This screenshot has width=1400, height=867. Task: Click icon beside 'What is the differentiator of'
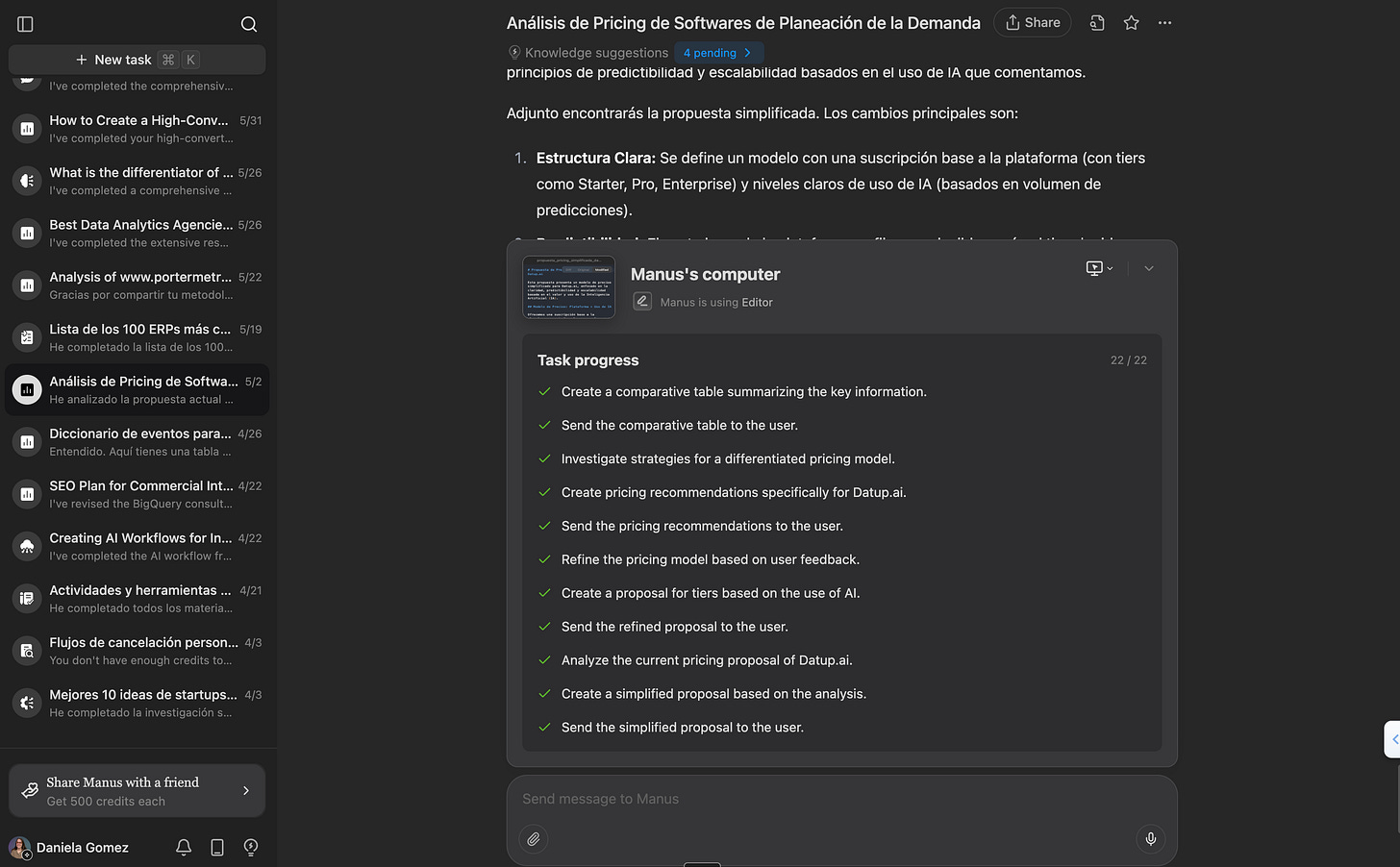pyautogui.click(x=27, y=181)
